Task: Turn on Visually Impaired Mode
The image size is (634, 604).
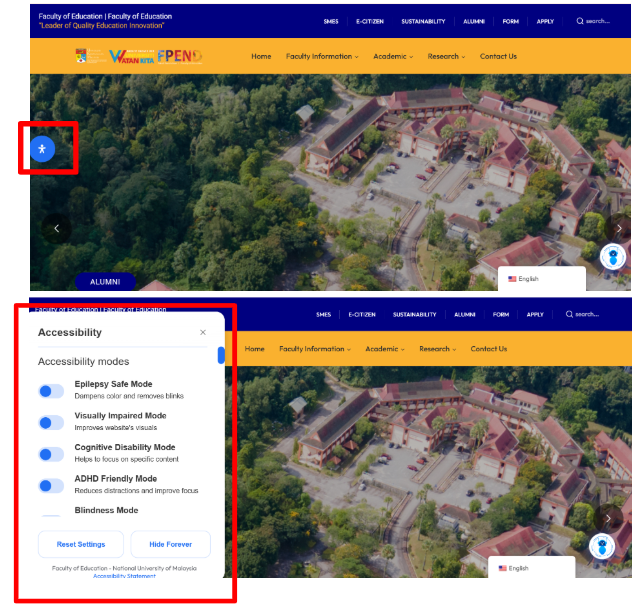Action: pyautogui.click(x=51, y=422)
